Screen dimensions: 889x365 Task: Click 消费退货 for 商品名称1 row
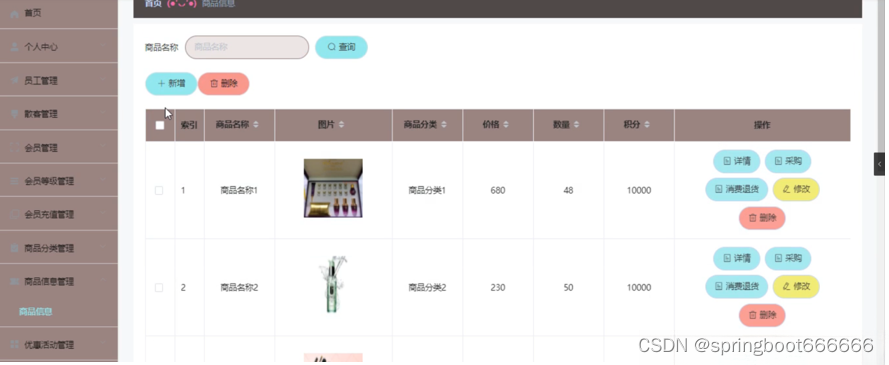(736, 189)
